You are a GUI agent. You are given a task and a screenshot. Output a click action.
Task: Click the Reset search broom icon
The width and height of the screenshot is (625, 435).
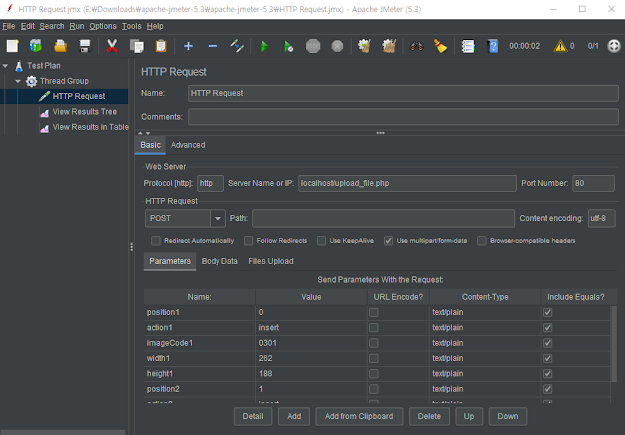[x=440, y=46]
